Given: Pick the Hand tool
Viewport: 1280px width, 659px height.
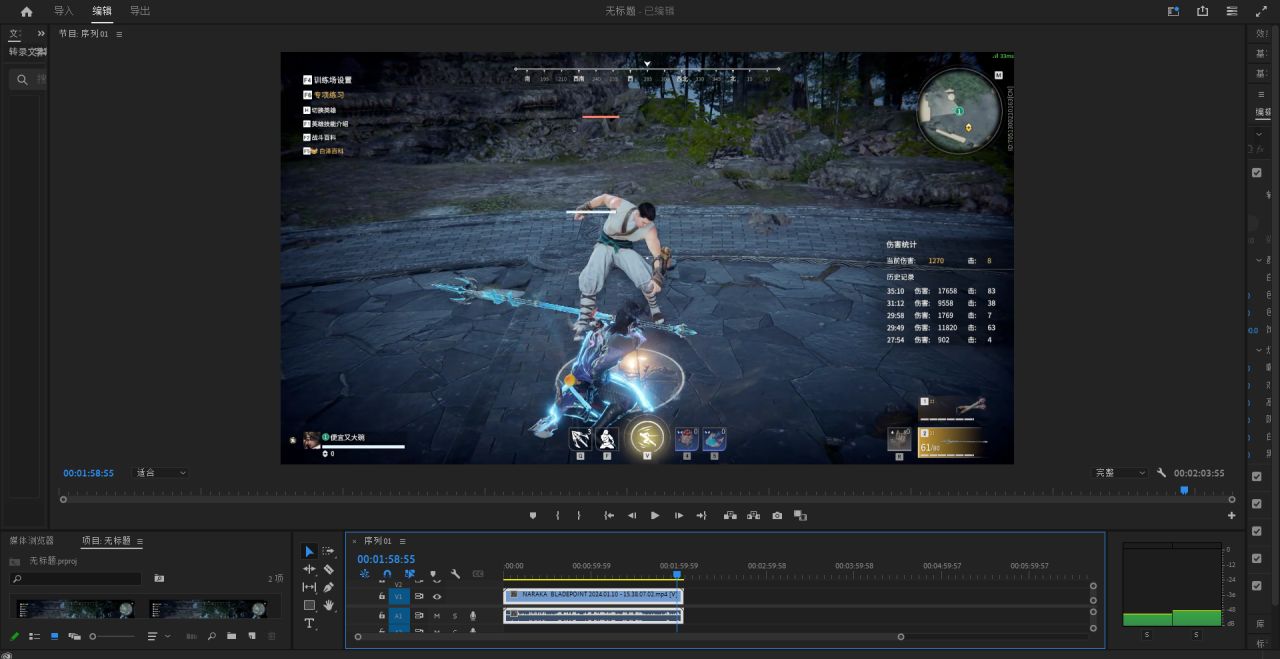Looking at the screenshot, I should [329, 605].
